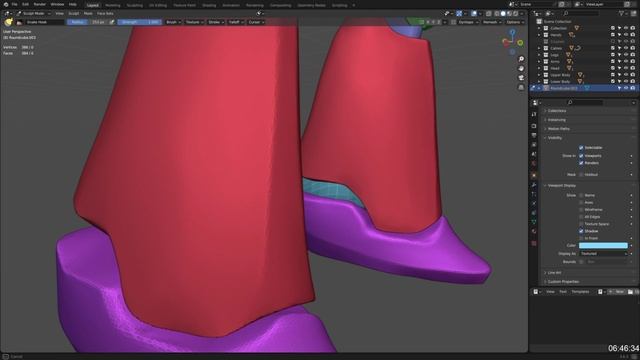Image resolution: width=640 pixels, height=360 pixels.
Task: Open the Cursor settings dropdown
Action: tap(256, 22)
